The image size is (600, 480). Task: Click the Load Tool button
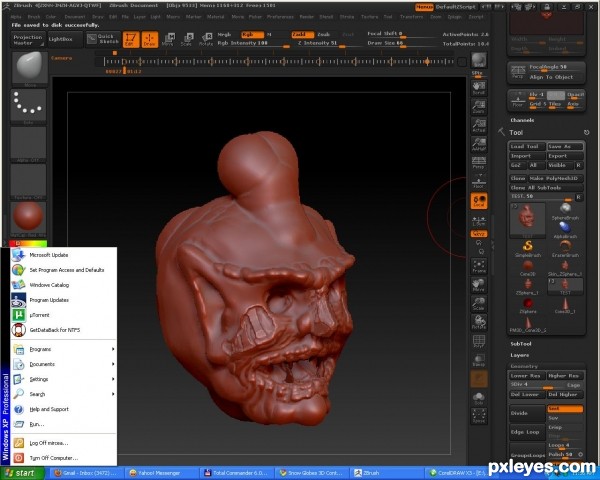(527, 147)
